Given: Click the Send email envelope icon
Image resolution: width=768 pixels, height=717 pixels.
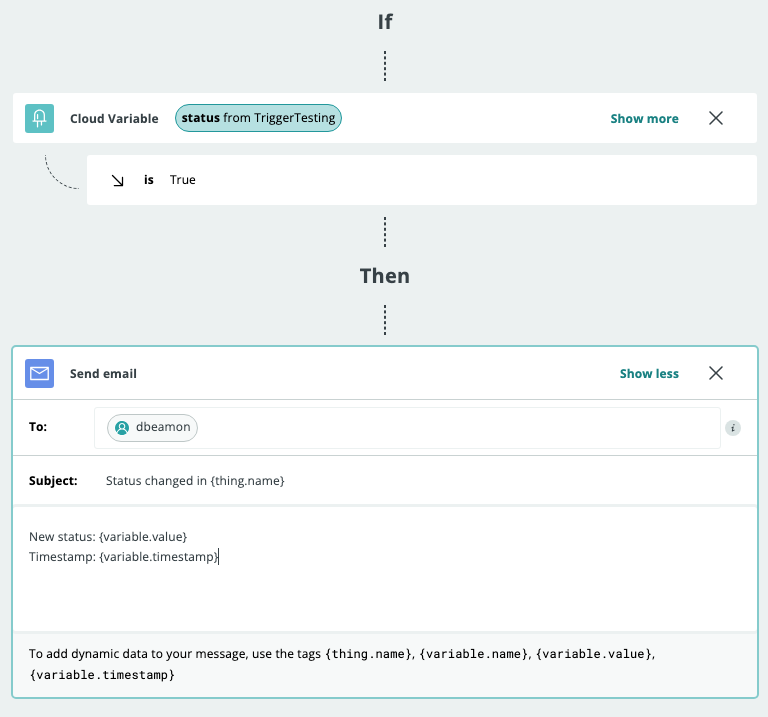Looking at the screenshot, I should pyautogui.click(x=39, y=374).
